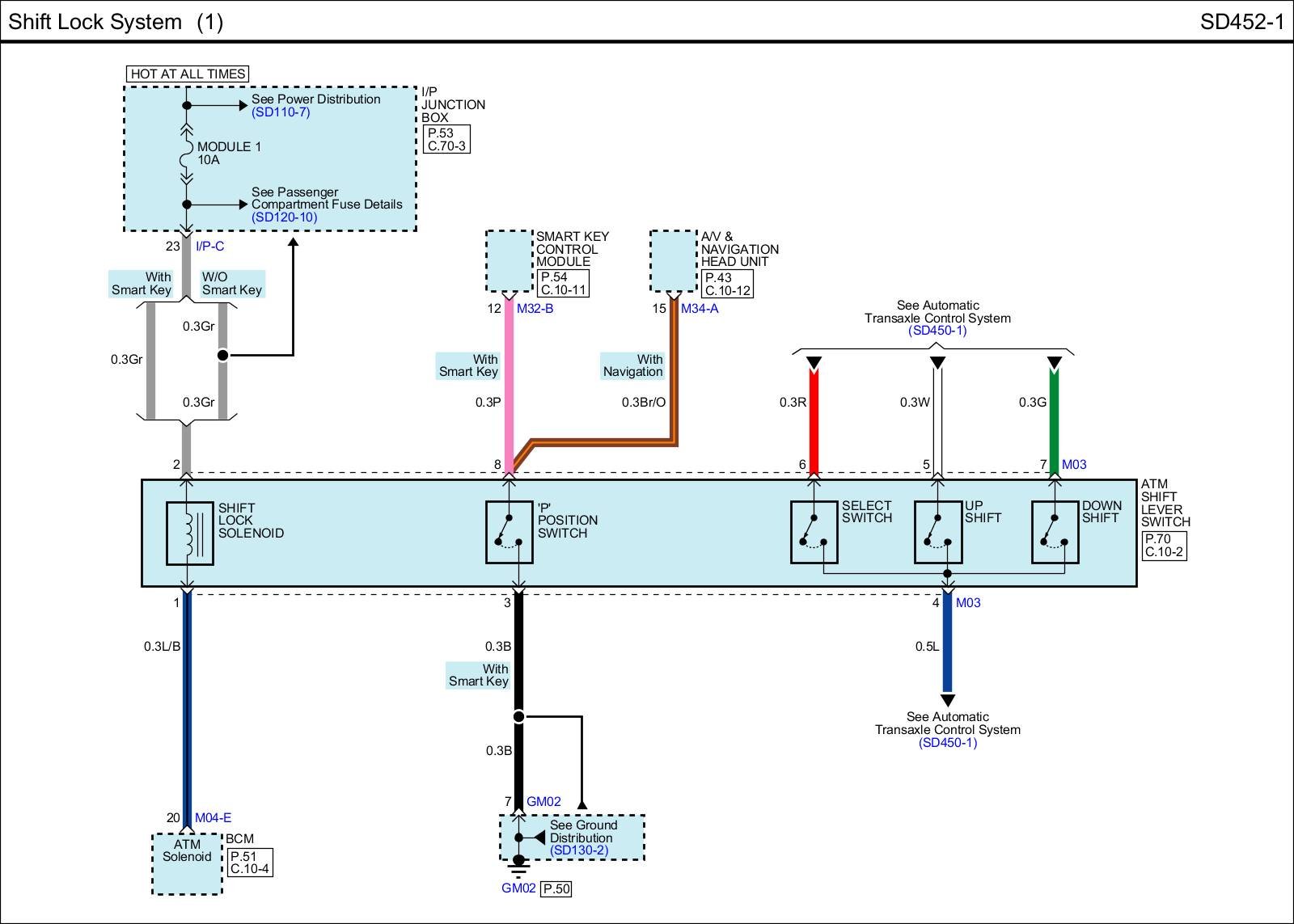Open the SD120-10 fuse details link
The height and width of the screenshot is (924, 1294).
(x=284, y=217)
